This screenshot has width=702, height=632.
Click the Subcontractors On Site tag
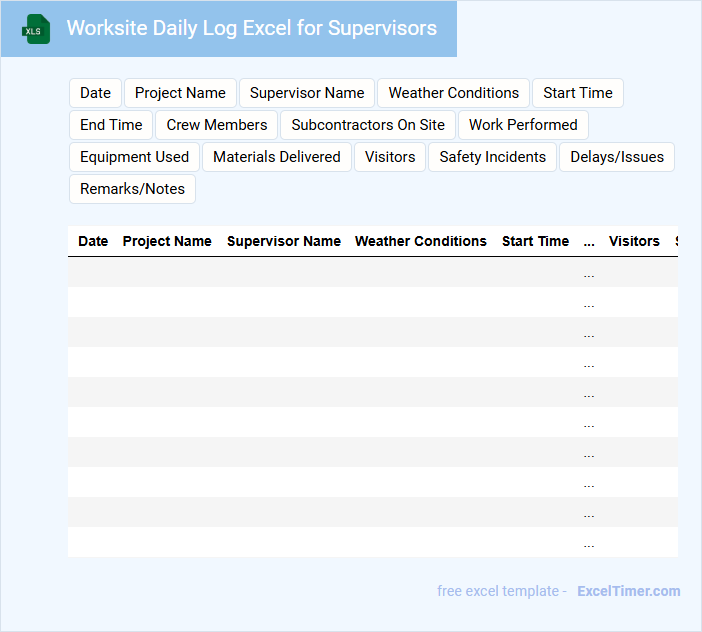[368, 125]
